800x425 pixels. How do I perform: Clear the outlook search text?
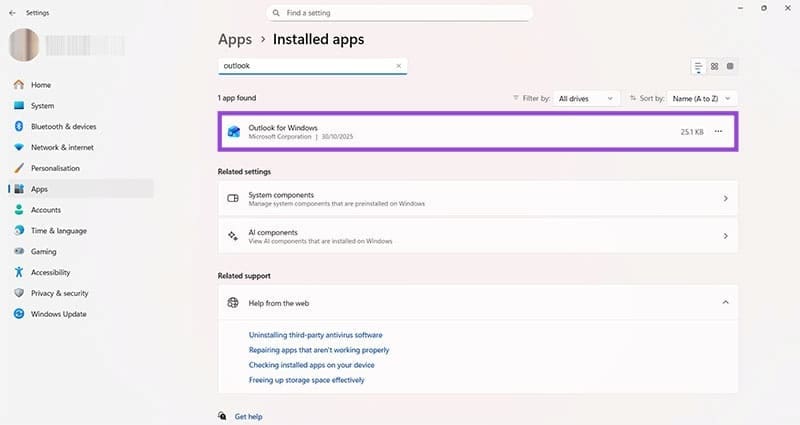click(x=399, y=66)
